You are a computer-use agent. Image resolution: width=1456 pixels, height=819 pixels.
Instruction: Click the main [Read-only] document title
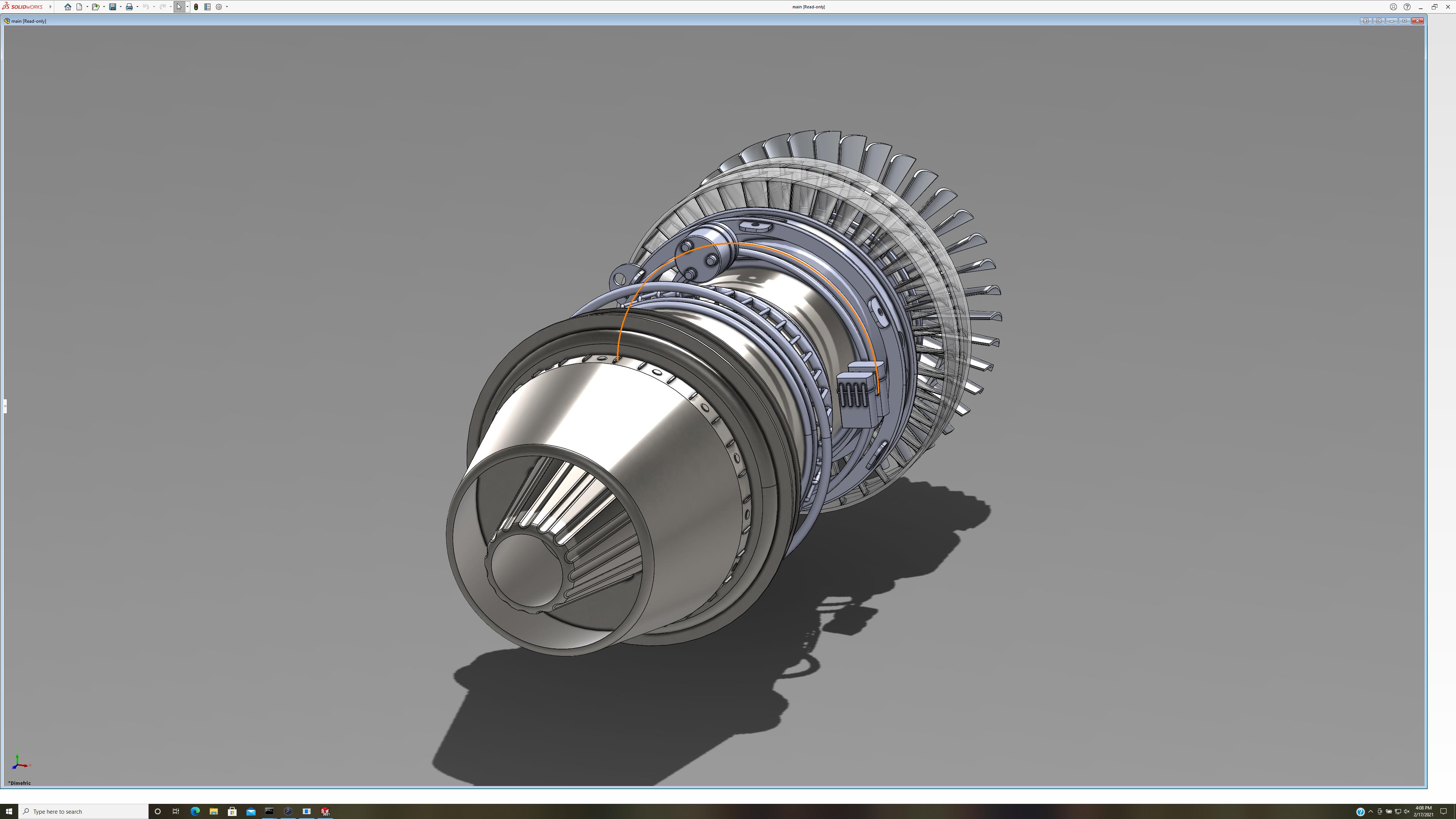[29, 21]
